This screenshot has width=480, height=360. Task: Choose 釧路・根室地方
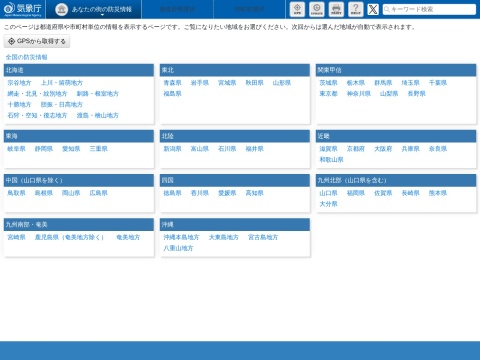click(x=98, y=94)
